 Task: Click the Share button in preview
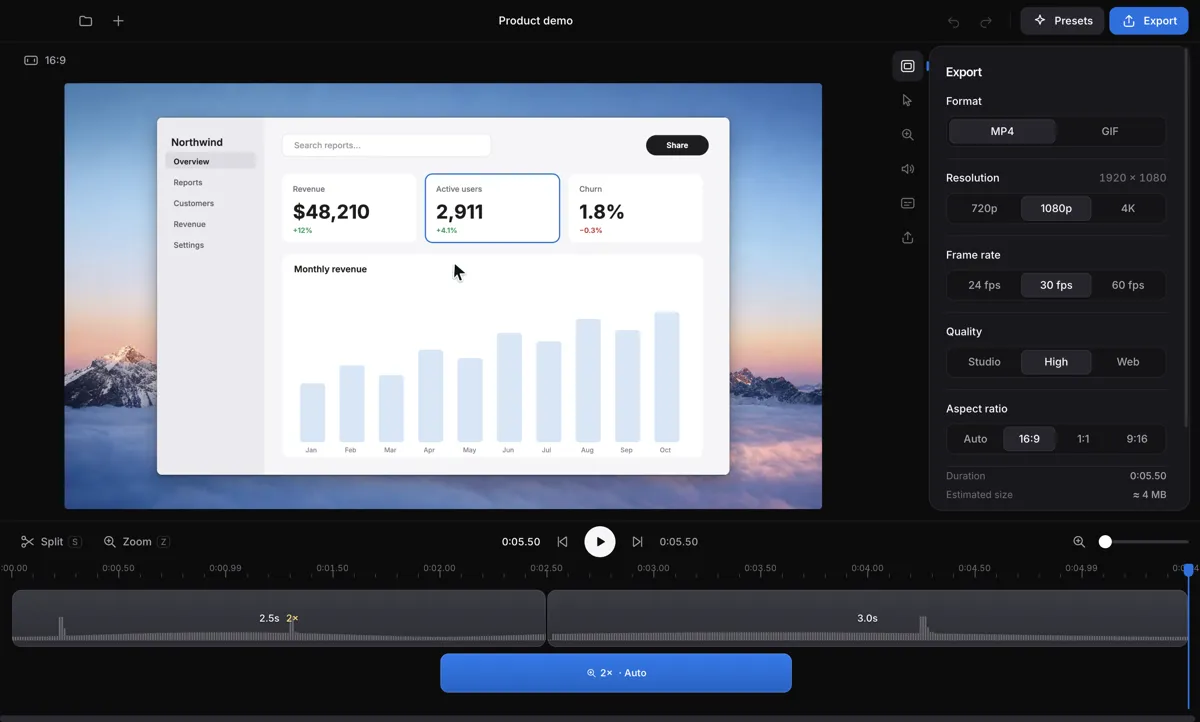tap(677, 145)
